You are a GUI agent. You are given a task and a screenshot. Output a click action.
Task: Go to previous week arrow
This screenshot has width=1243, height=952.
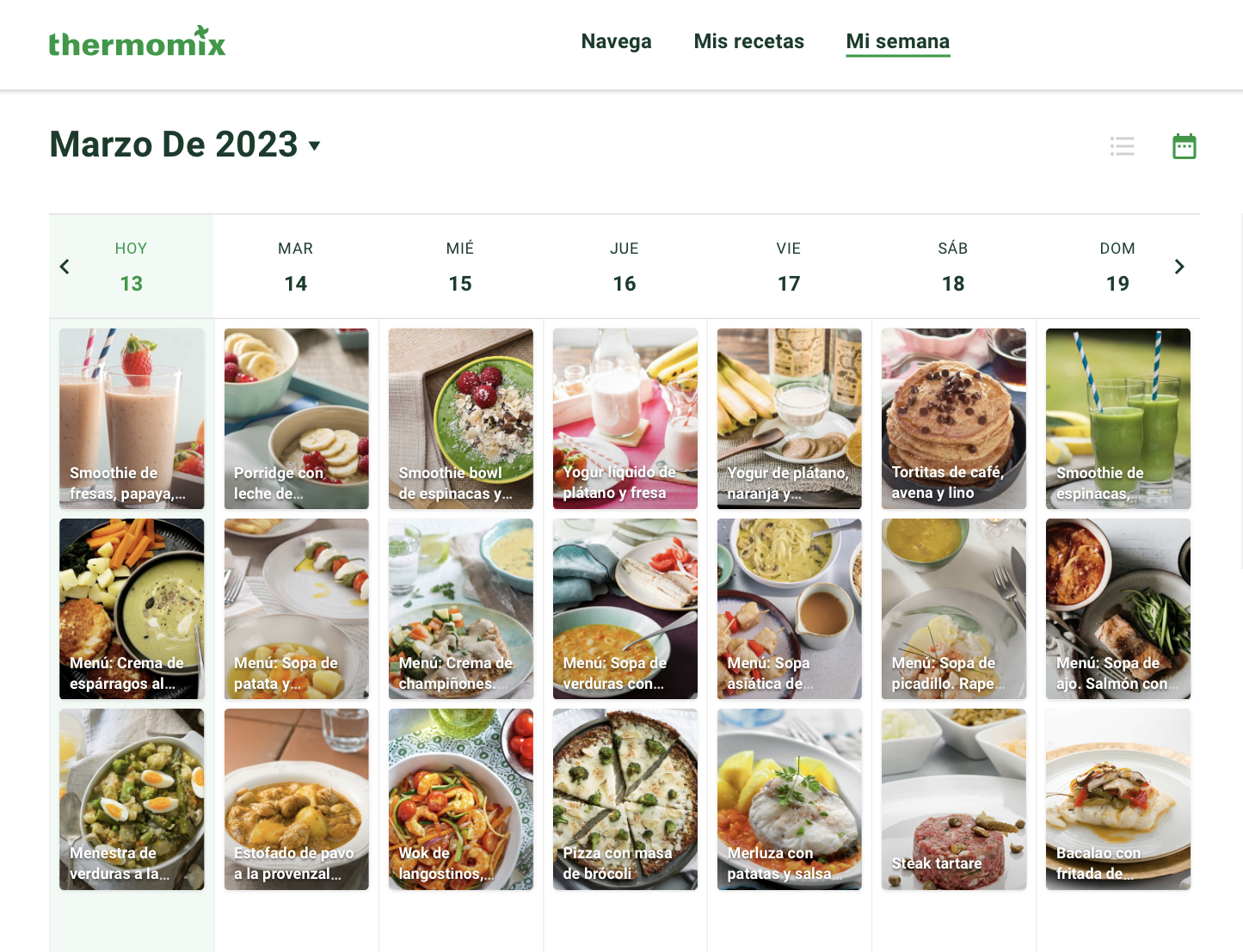pyautogui.click(x=65, y=267)
